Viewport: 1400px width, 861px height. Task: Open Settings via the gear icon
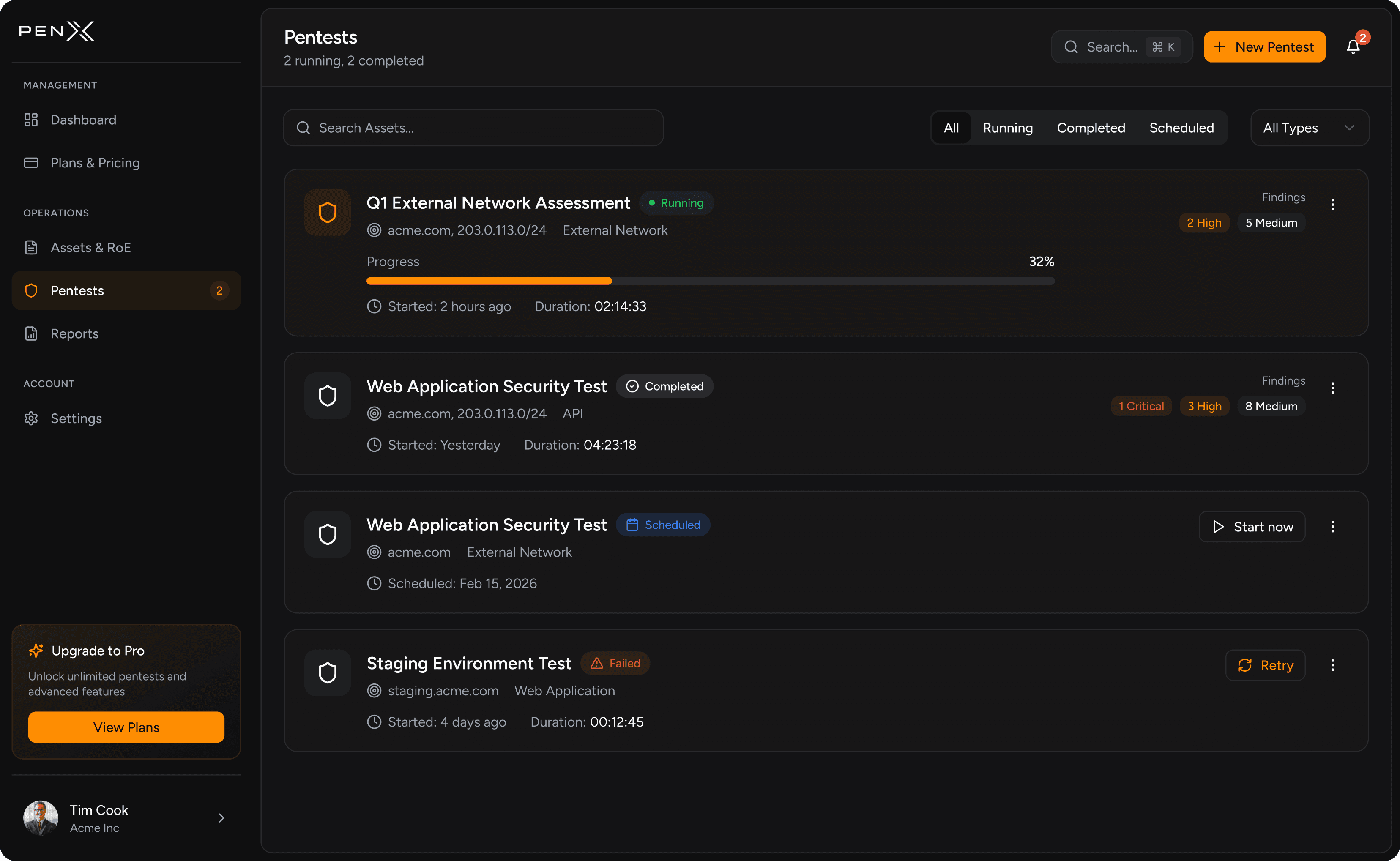(31, 418)
